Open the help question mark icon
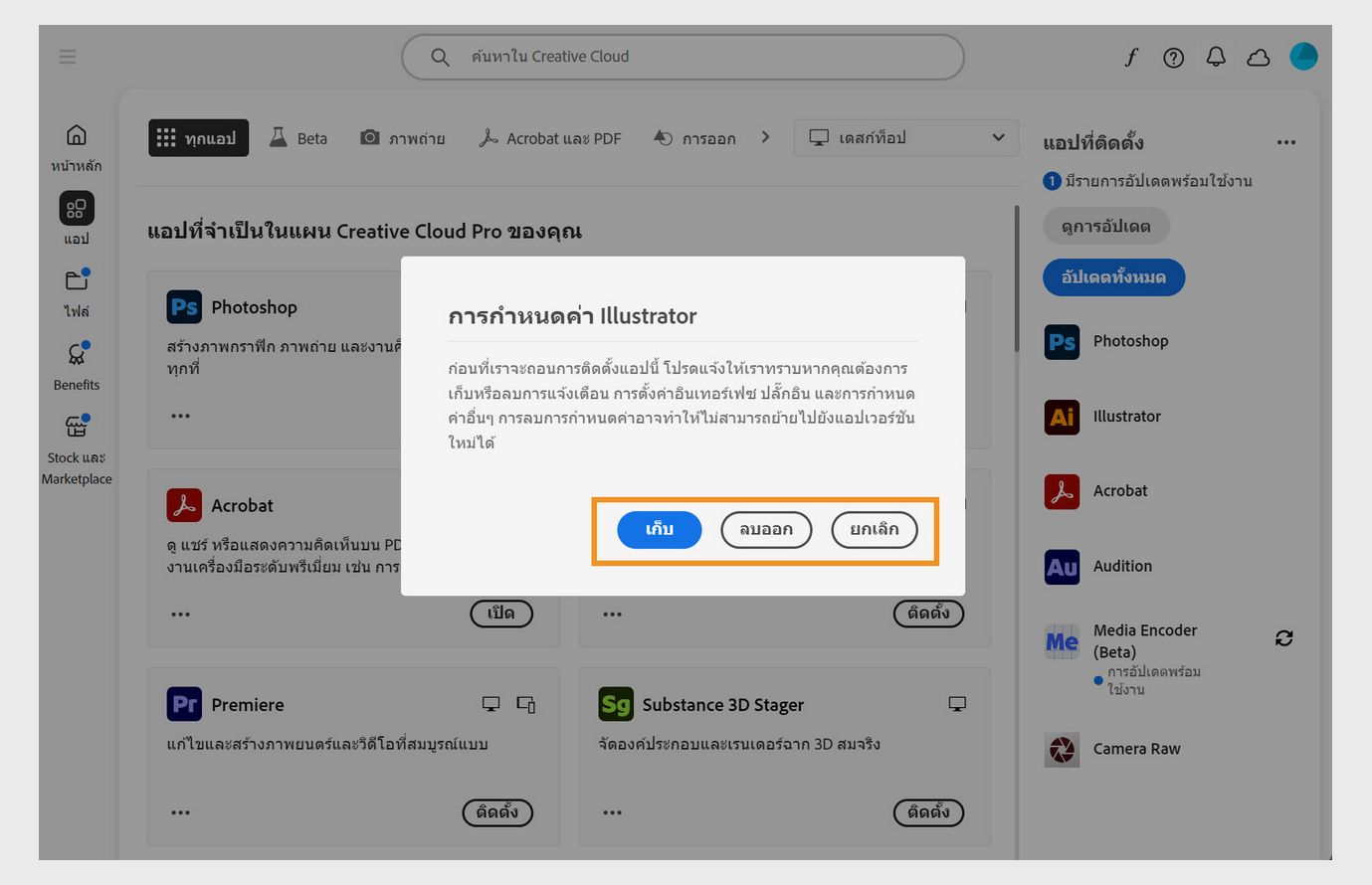 [x=1174, y=58]
